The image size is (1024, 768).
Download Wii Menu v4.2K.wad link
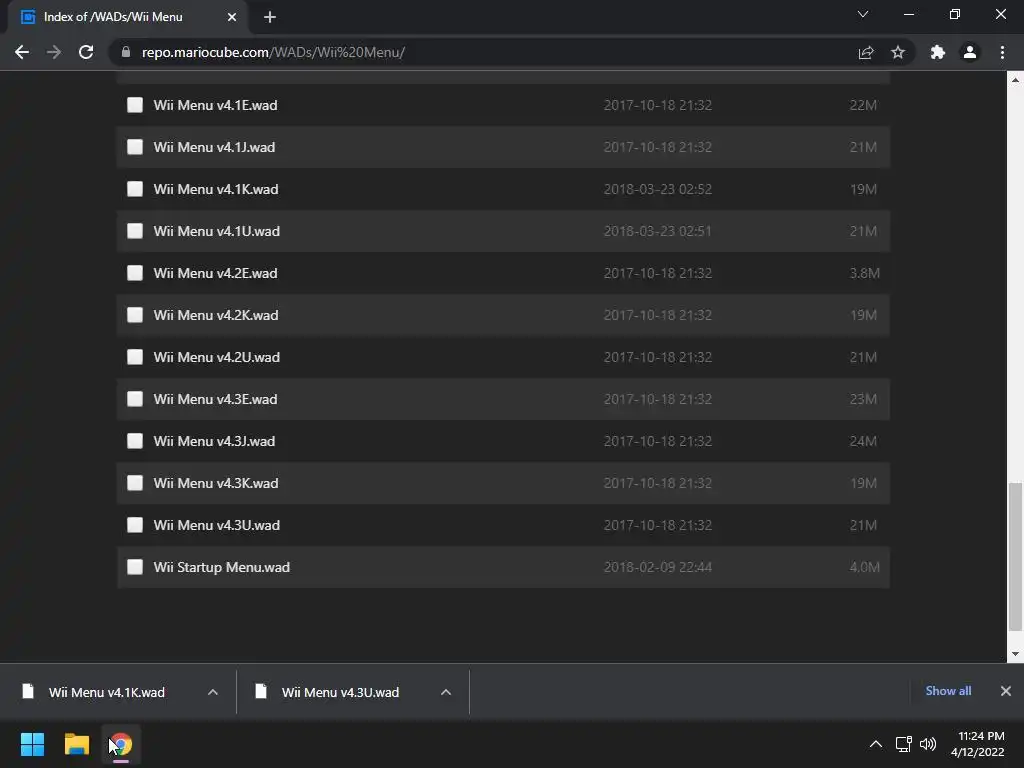pos(216,315)
